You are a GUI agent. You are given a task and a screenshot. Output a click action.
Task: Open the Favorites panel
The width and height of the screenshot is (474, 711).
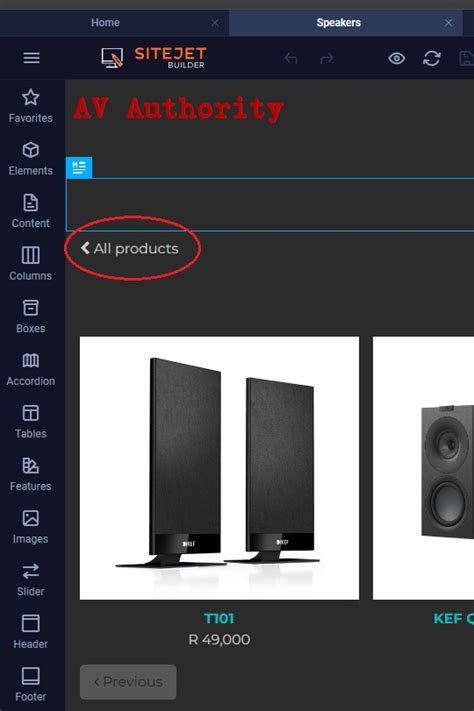pos(30,106)
